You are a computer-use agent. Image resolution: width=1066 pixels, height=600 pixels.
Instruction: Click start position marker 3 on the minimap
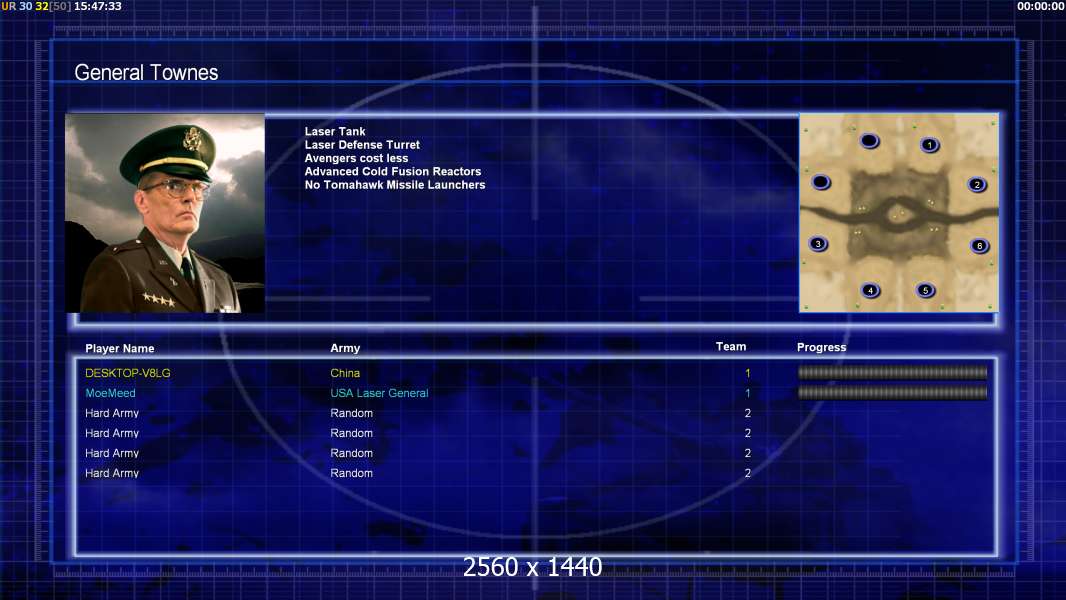point(818,243)
